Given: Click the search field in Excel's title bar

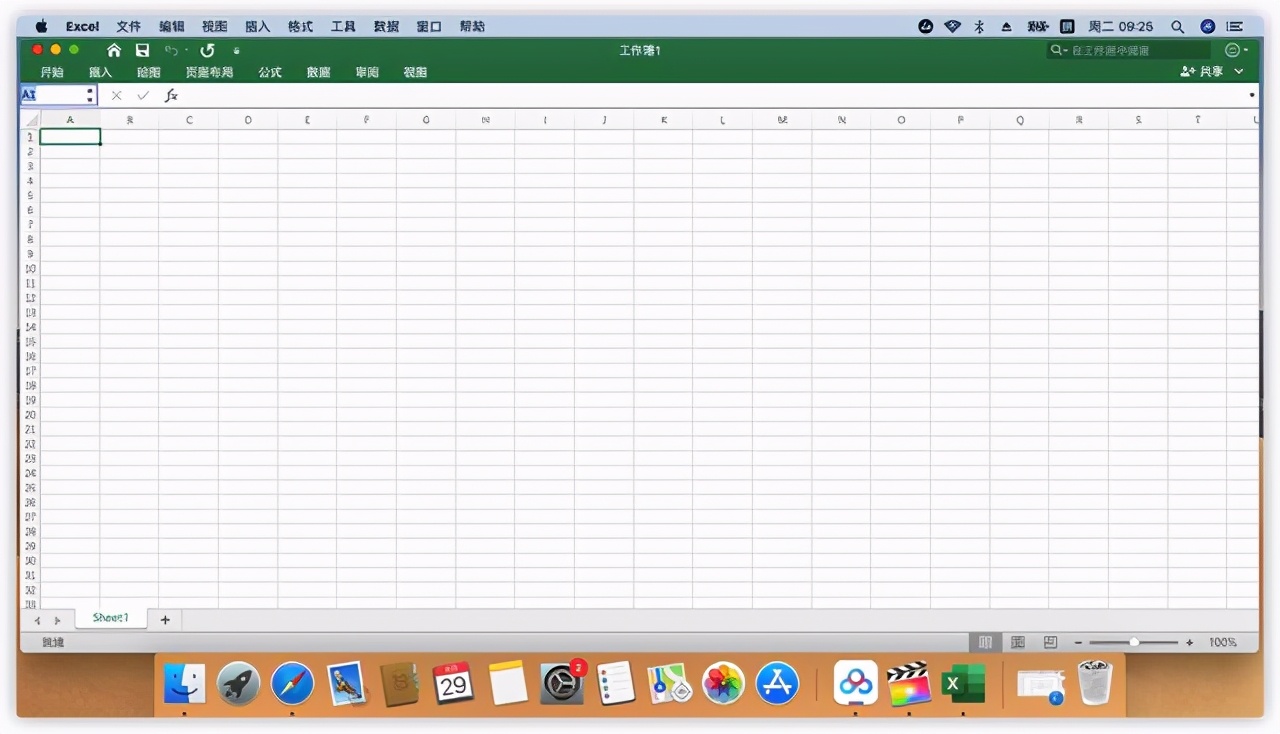Looking at the screenshot, I should click(1128, 50).
